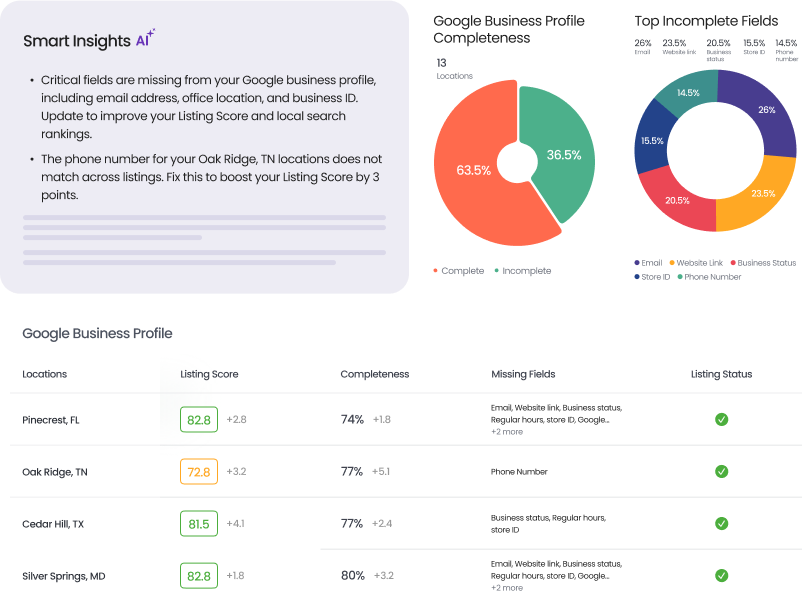Toggle the Complete legend item
The width and height of the screenshot is (812, 602).
[459, 271]
